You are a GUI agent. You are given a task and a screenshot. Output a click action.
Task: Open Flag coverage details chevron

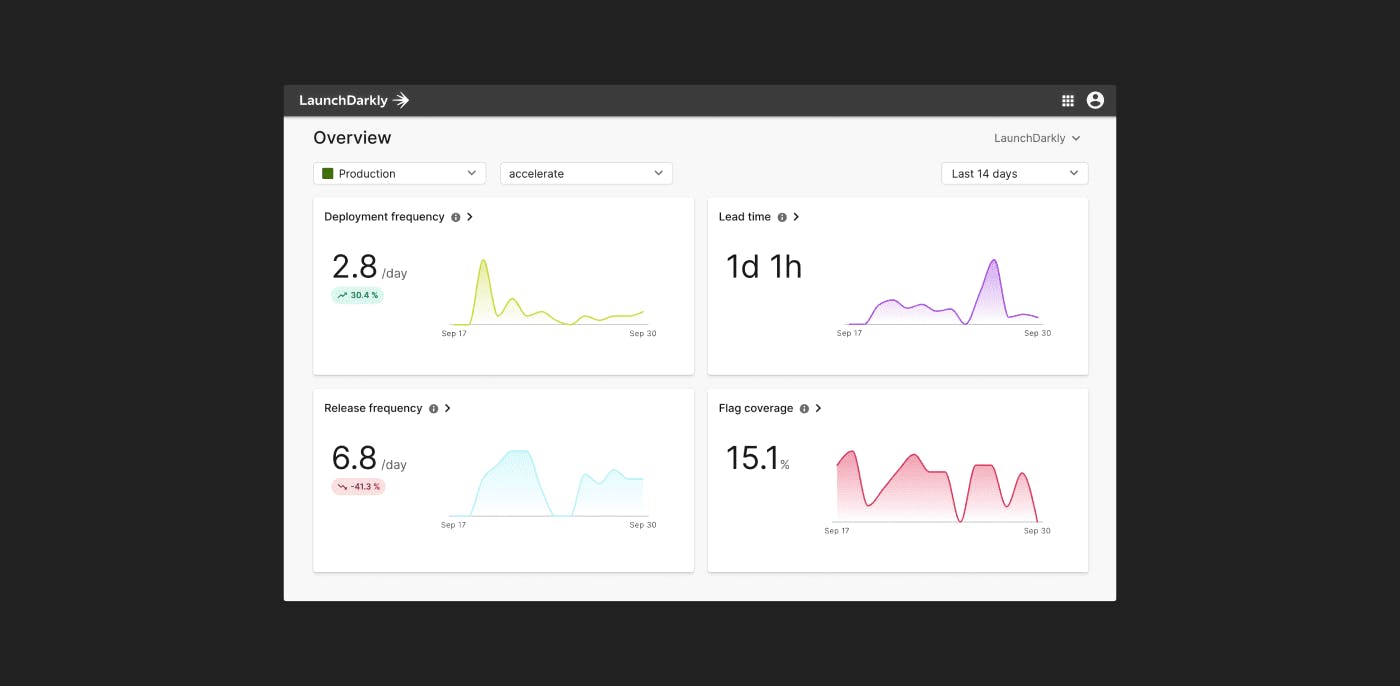click(818, 409)
